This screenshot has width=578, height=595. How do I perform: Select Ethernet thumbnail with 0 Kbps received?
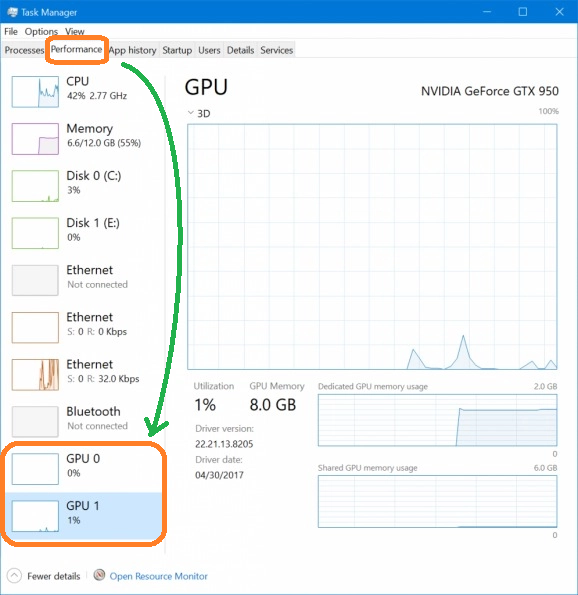click(35, 327)
